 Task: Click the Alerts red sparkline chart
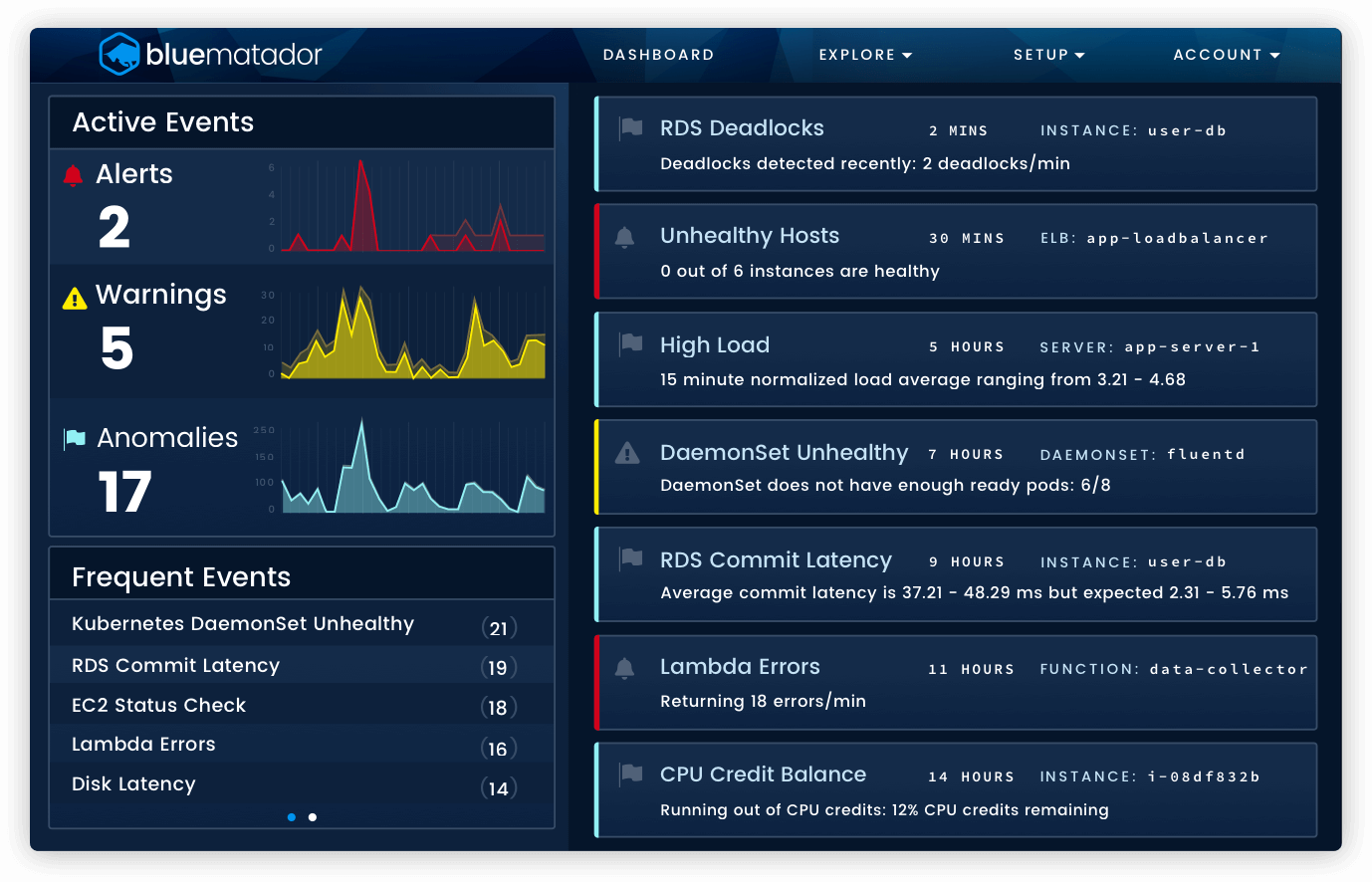point(412,206)
